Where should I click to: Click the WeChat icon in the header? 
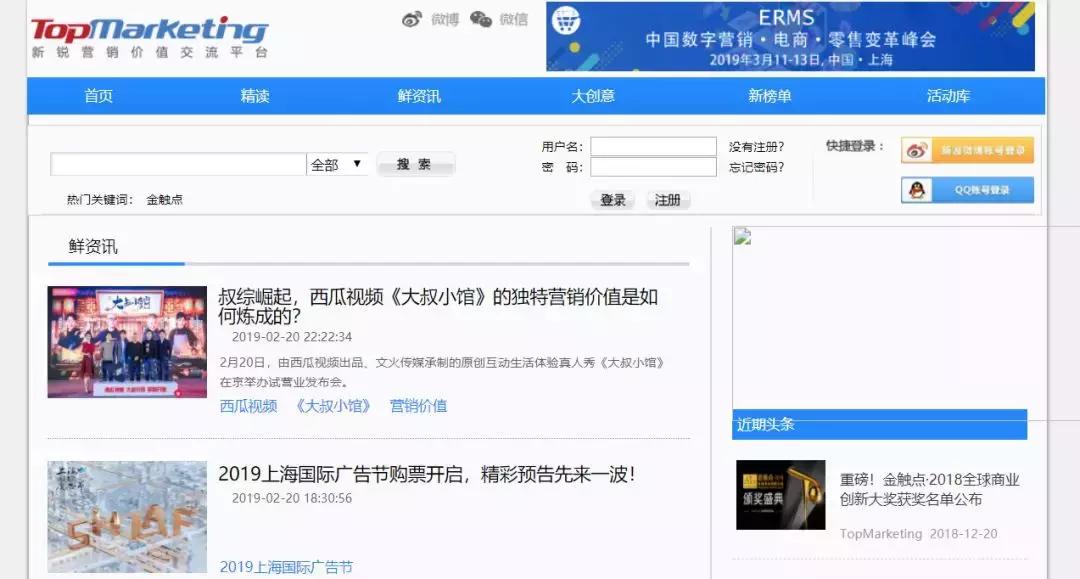[481, 20]
